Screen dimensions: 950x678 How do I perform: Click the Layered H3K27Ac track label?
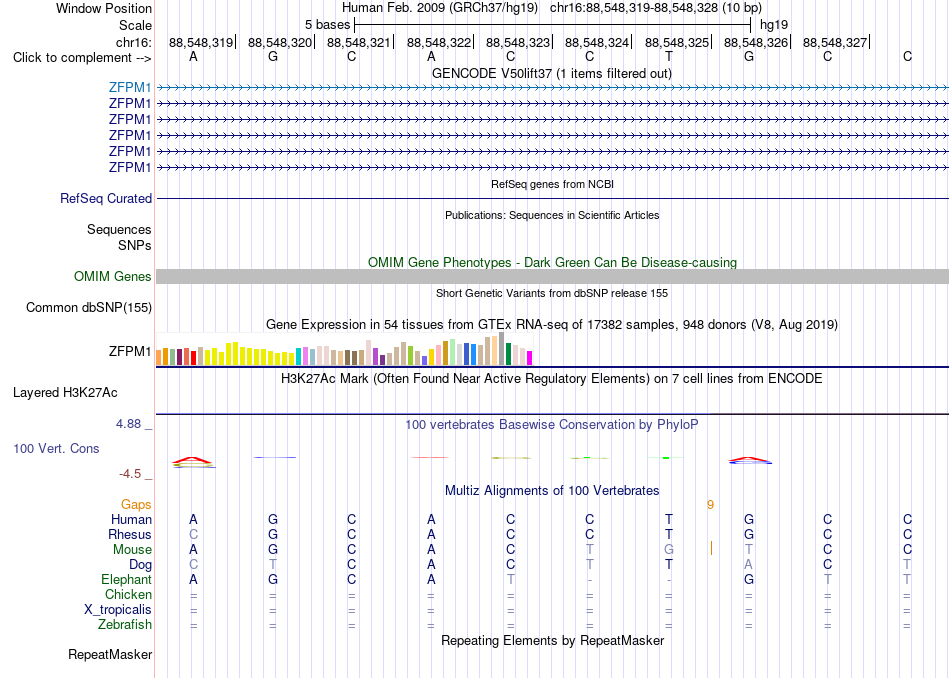tap(65, 392)
